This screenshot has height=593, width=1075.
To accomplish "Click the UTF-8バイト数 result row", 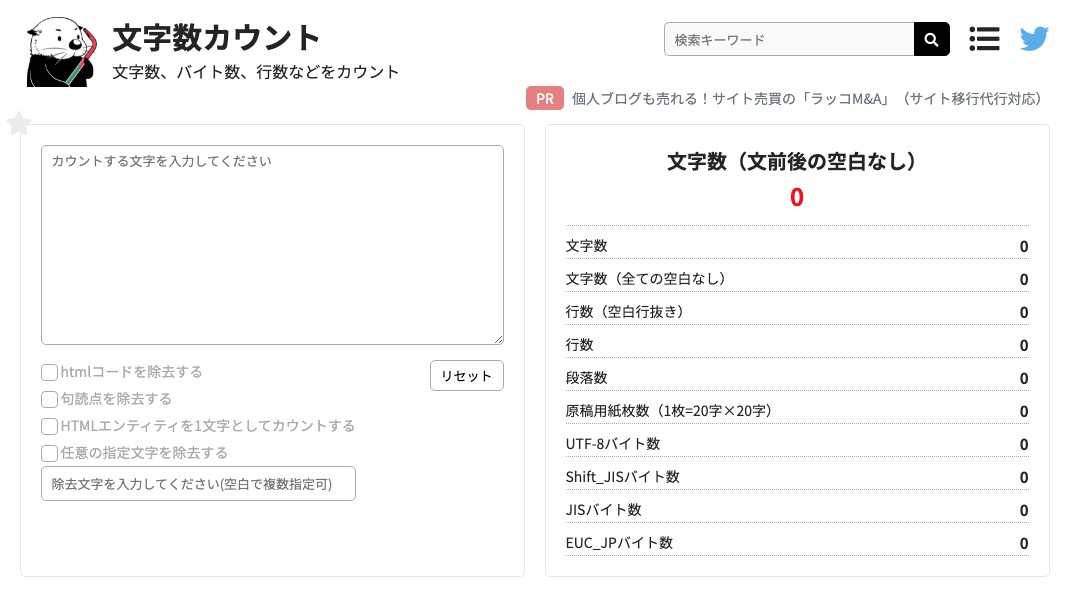I will [x=796, y=443].
